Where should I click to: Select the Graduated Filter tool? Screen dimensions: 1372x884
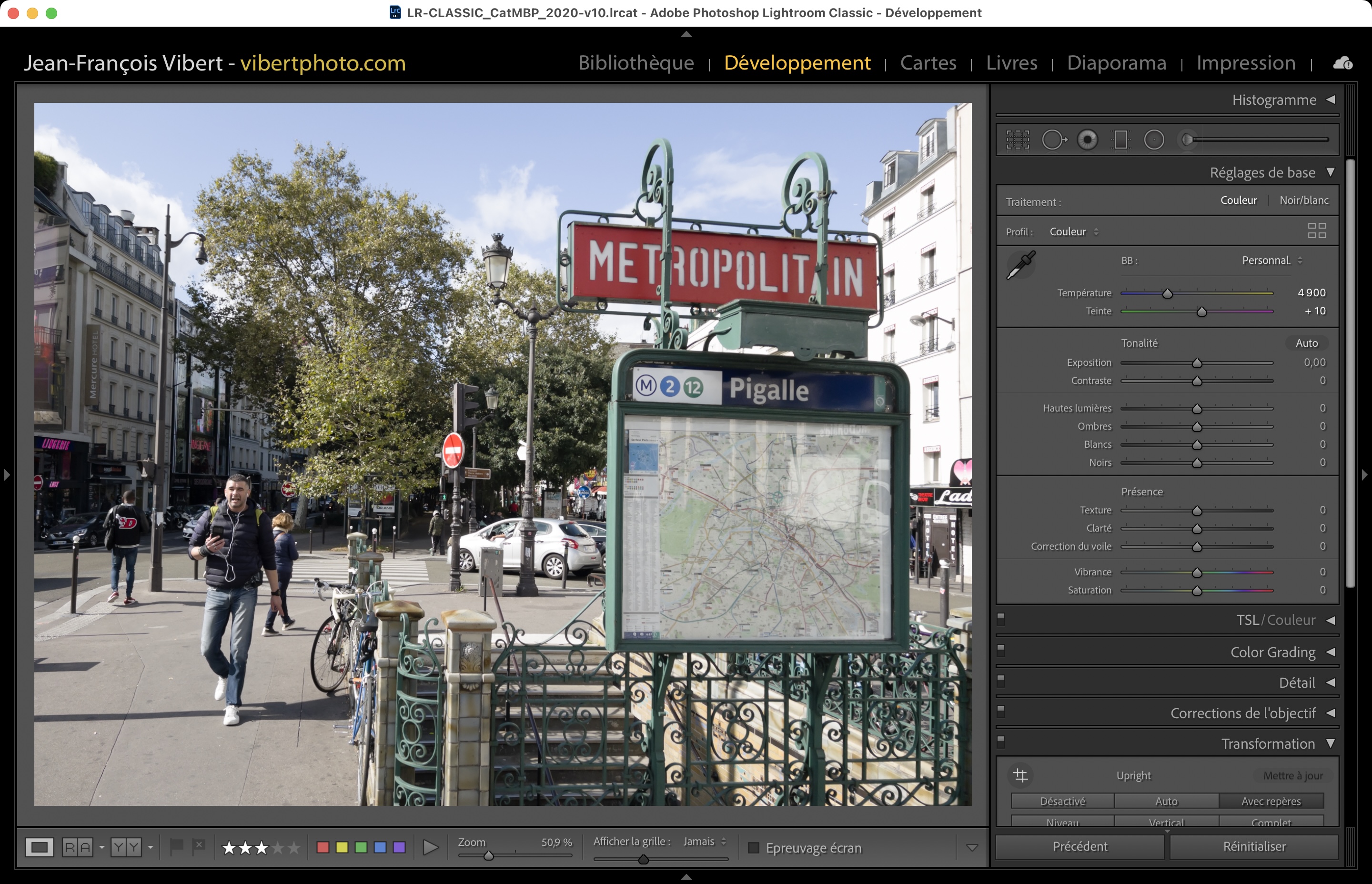[x=1120, y=140]
